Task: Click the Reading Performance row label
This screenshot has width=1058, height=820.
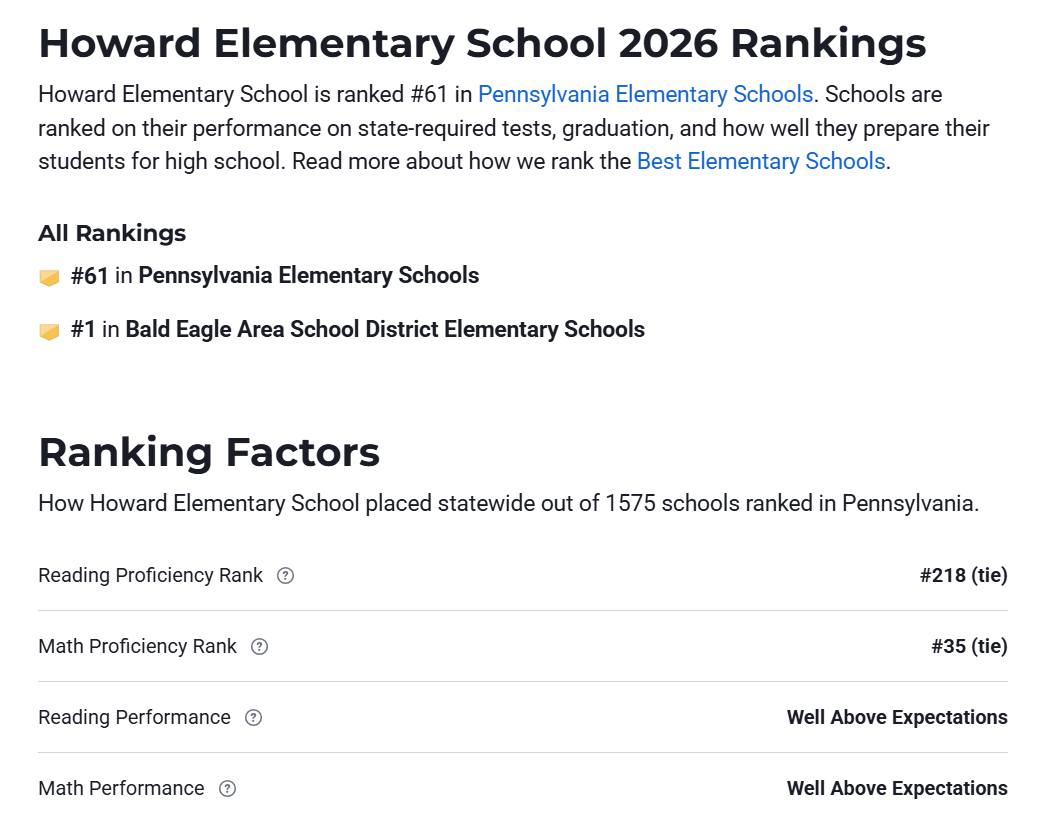Action: point(134,717)
